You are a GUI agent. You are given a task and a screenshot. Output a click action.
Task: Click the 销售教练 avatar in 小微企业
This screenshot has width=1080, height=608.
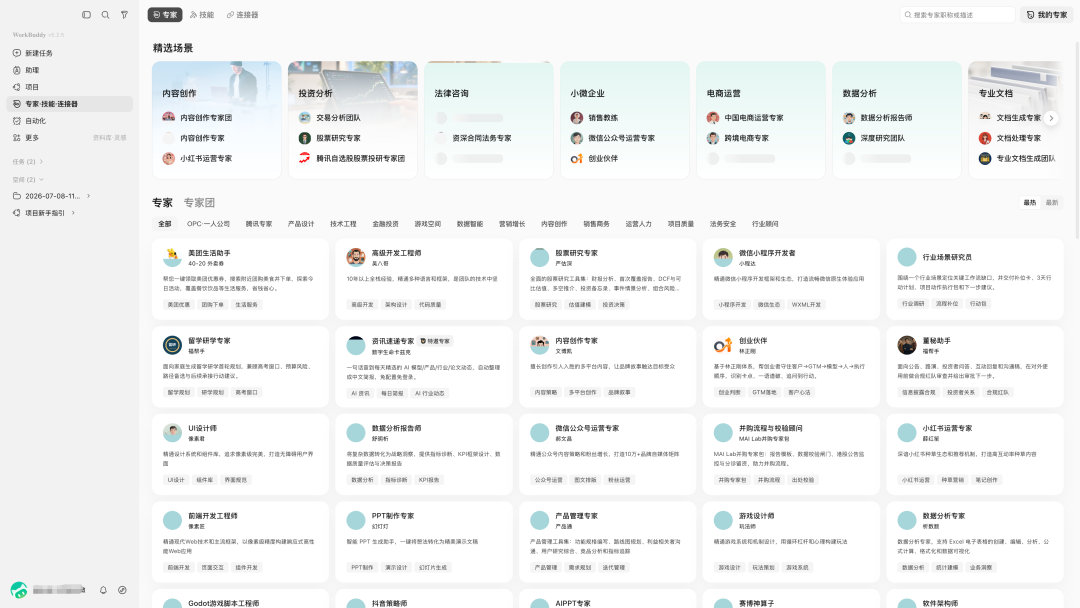[577, 118]
